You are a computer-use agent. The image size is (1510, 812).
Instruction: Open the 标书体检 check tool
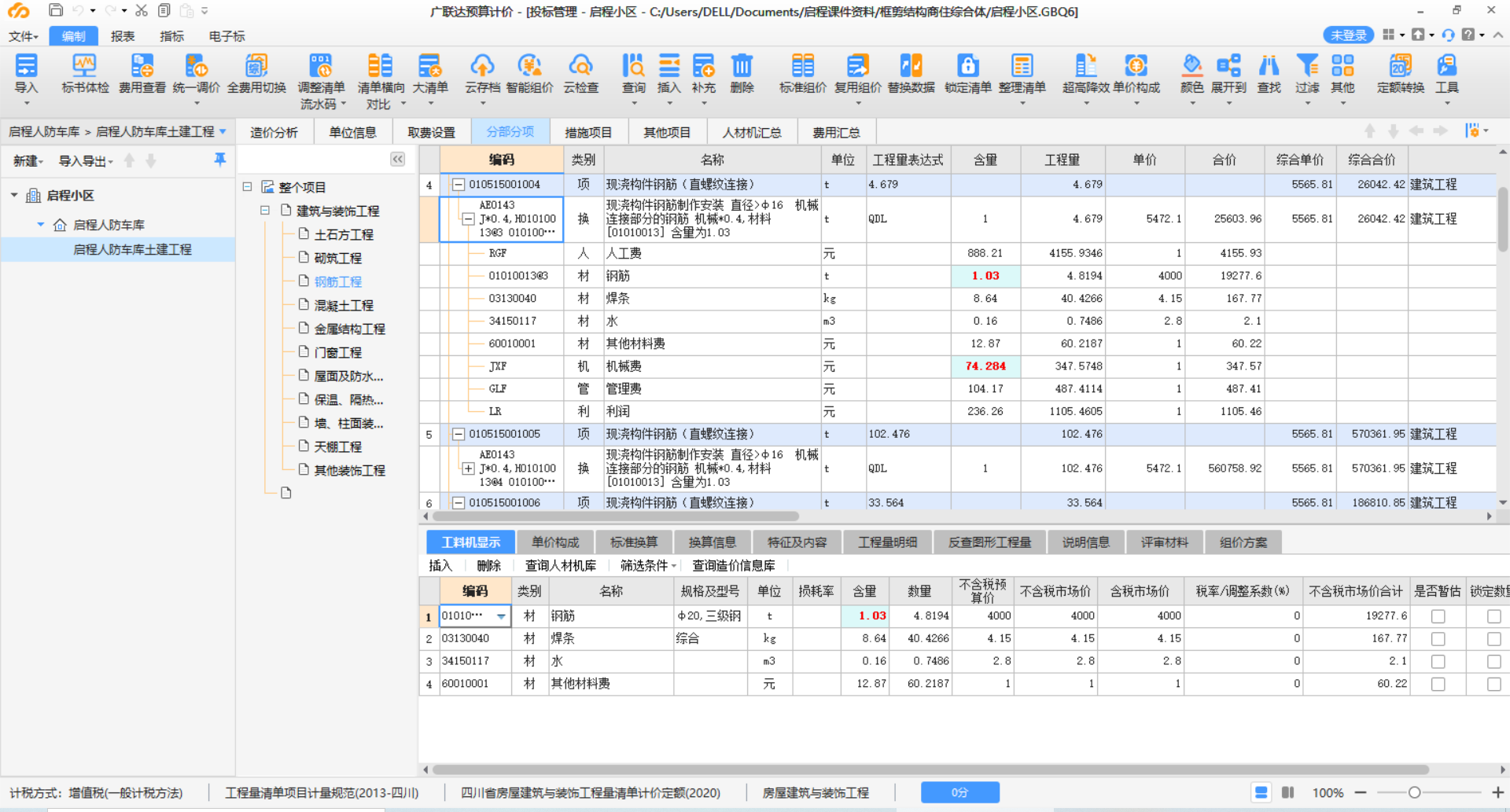click(85, 66)
